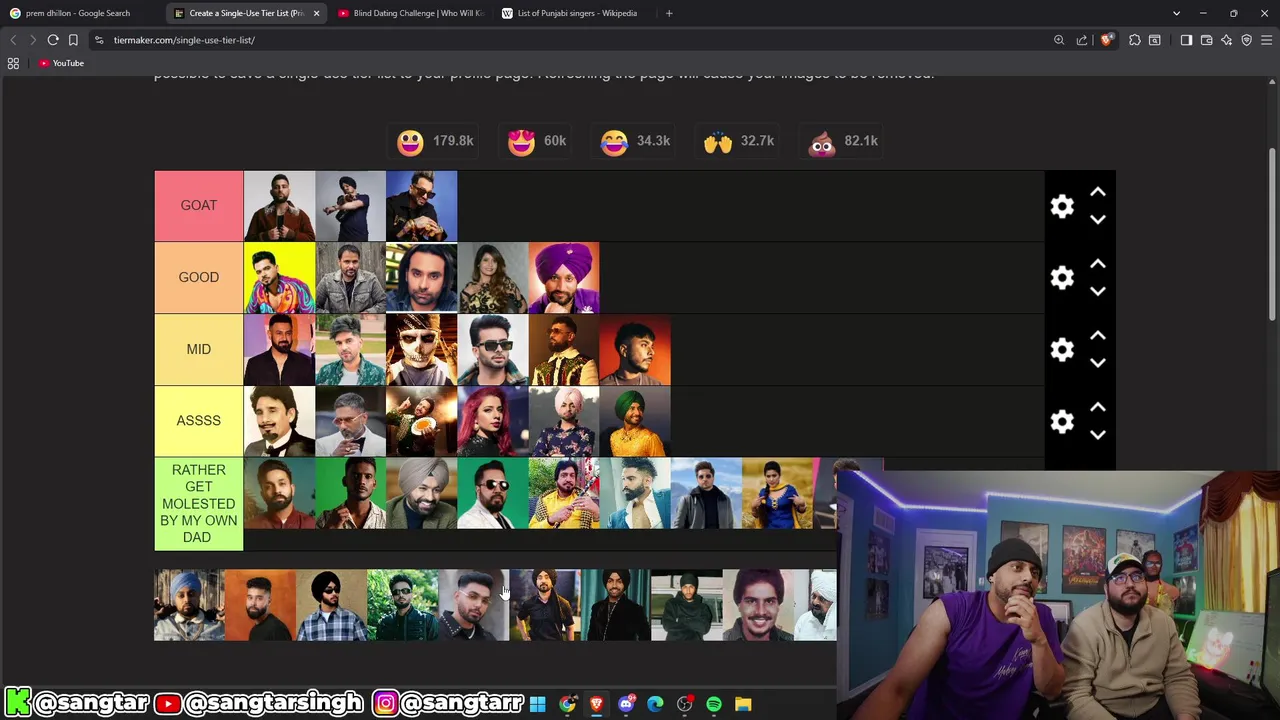Open the Windows Start button
This screenshot has height=720, width=1280.
(x=537, y=704)
